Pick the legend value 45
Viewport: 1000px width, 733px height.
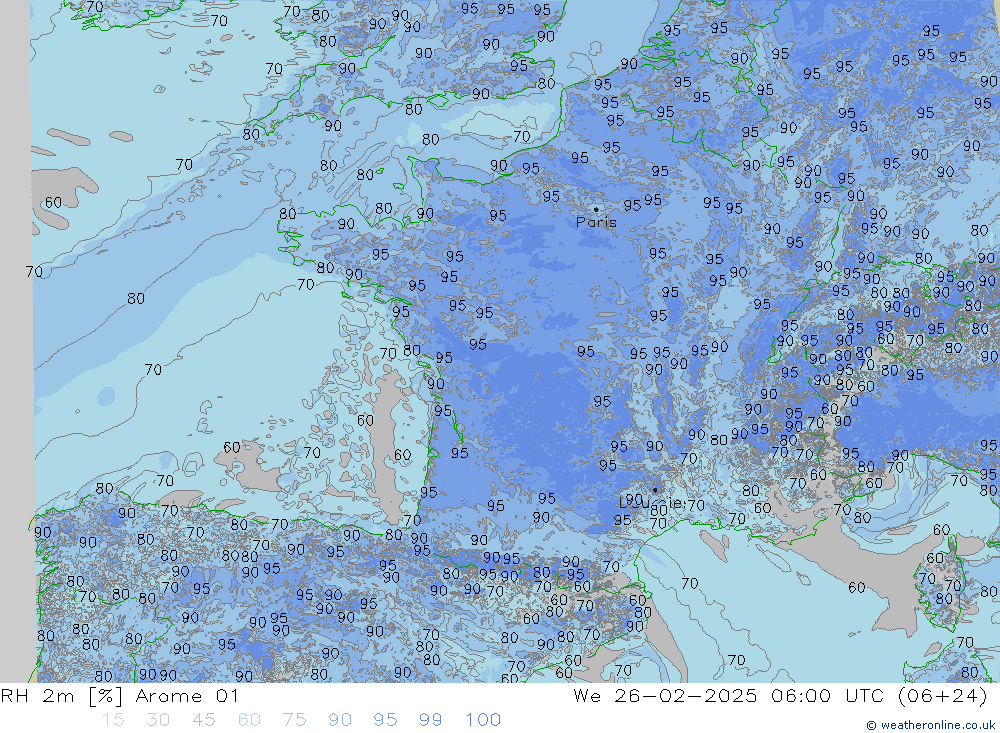point(203,720)
